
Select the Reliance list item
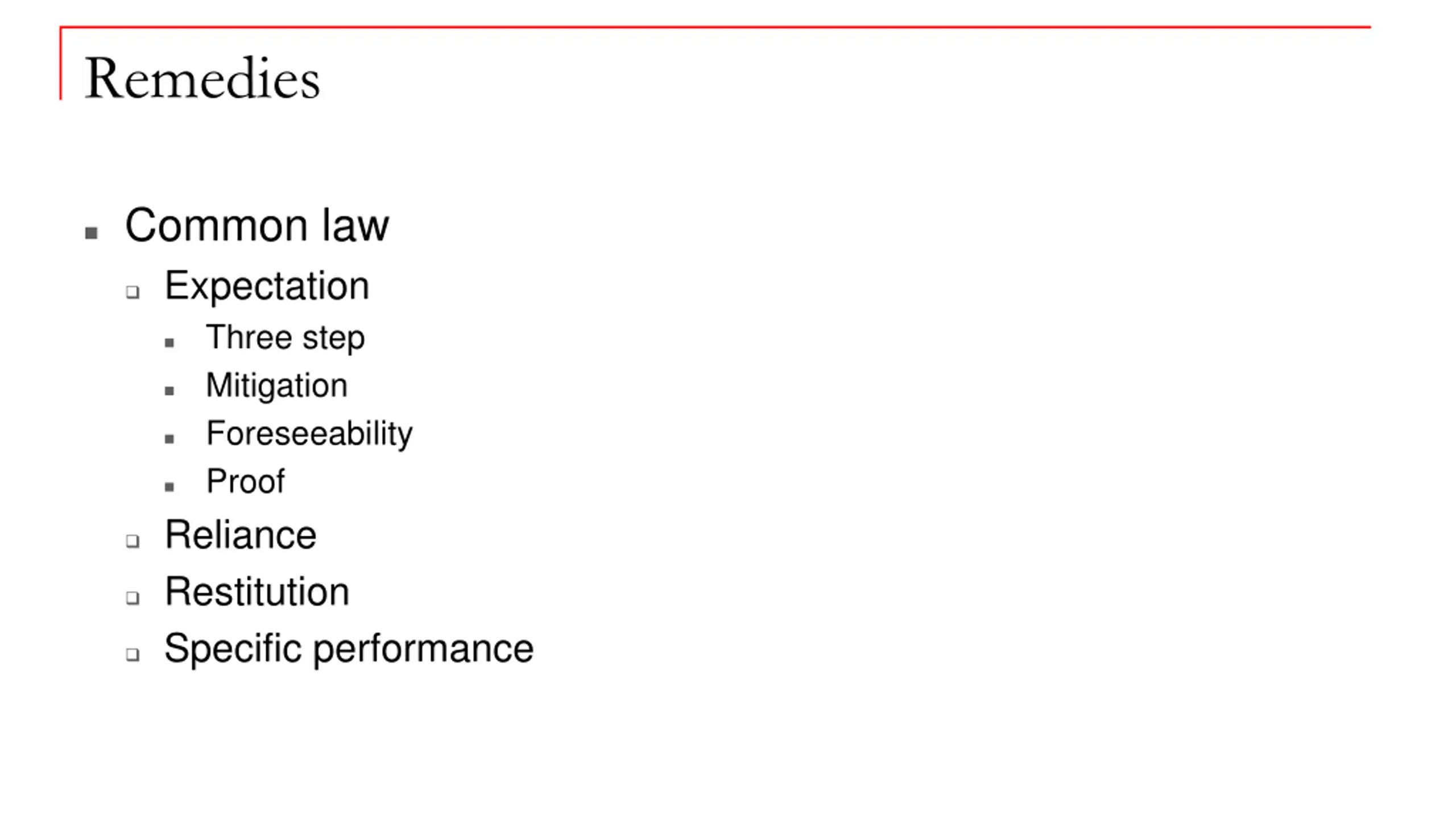click(240, 535)
